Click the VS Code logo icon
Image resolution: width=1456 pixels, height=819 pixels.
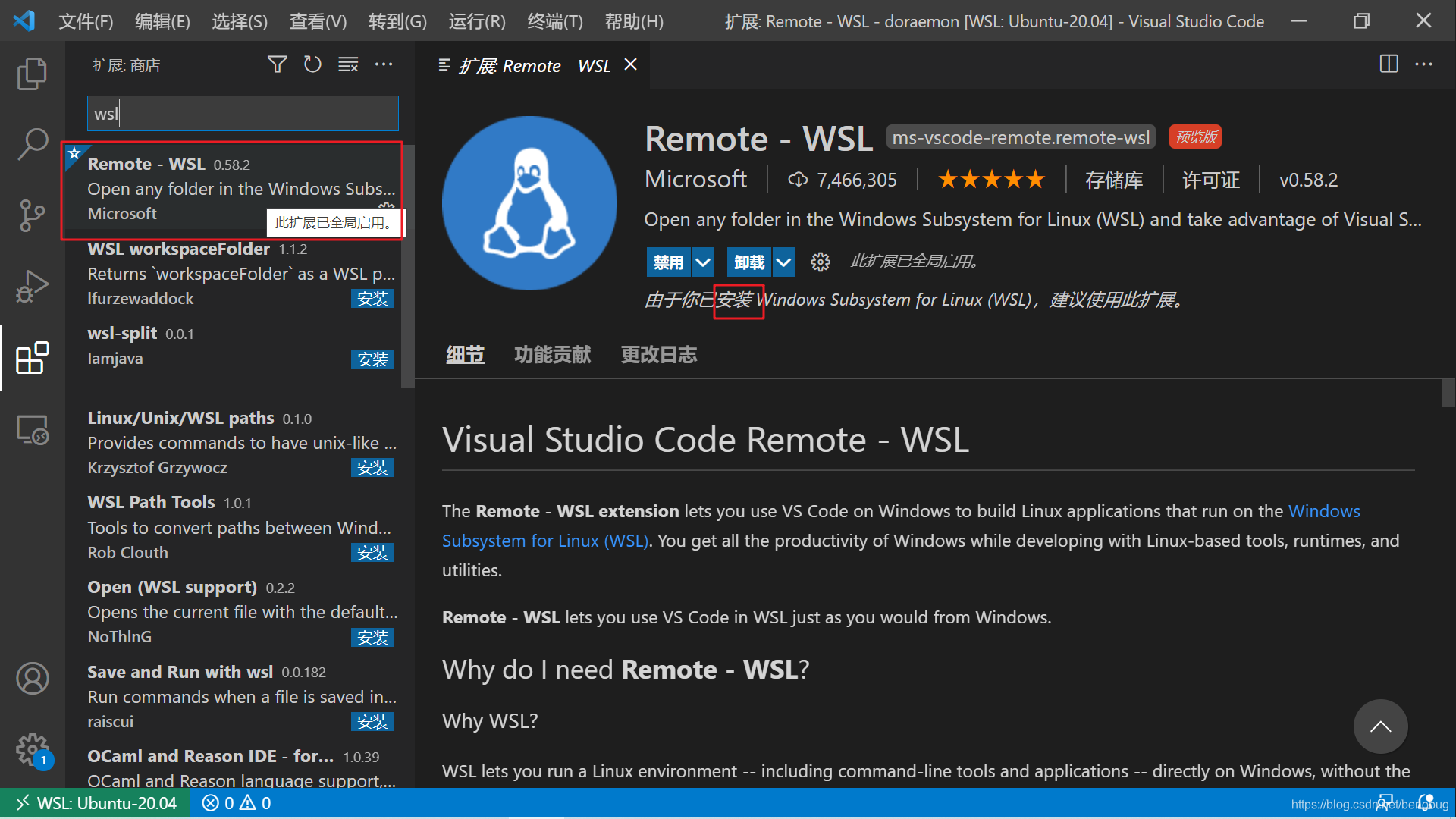pyautogui.click(x=24, y=20)
